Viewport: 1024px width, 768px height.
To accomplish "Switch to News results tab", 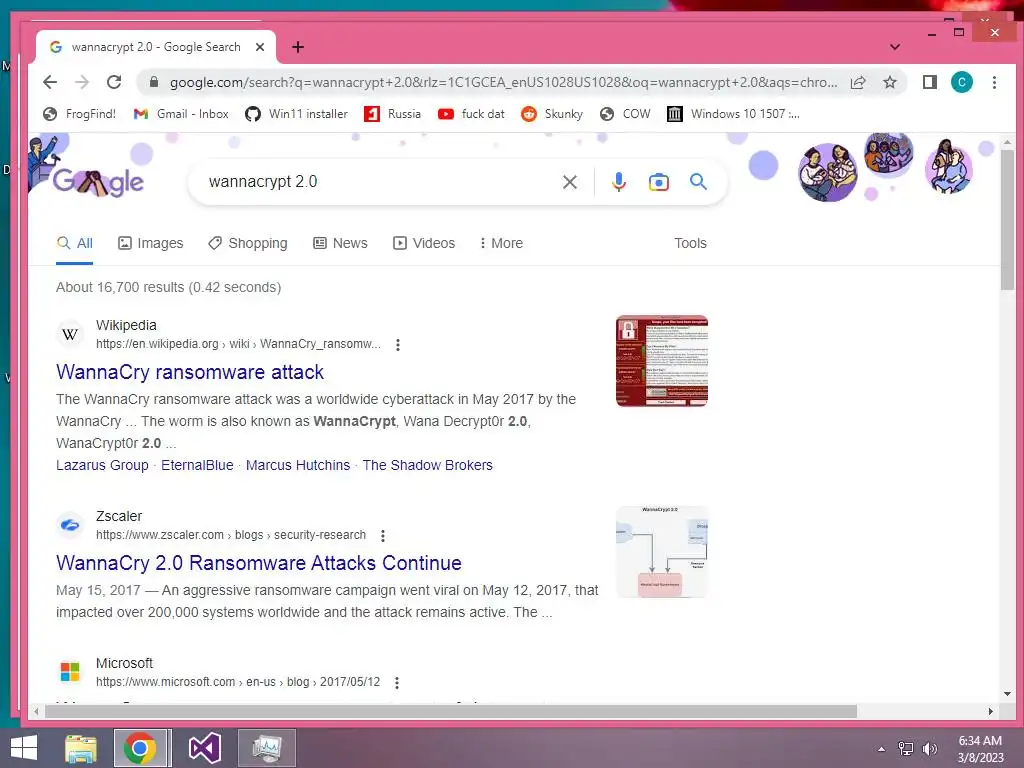I will click(340, 244).
